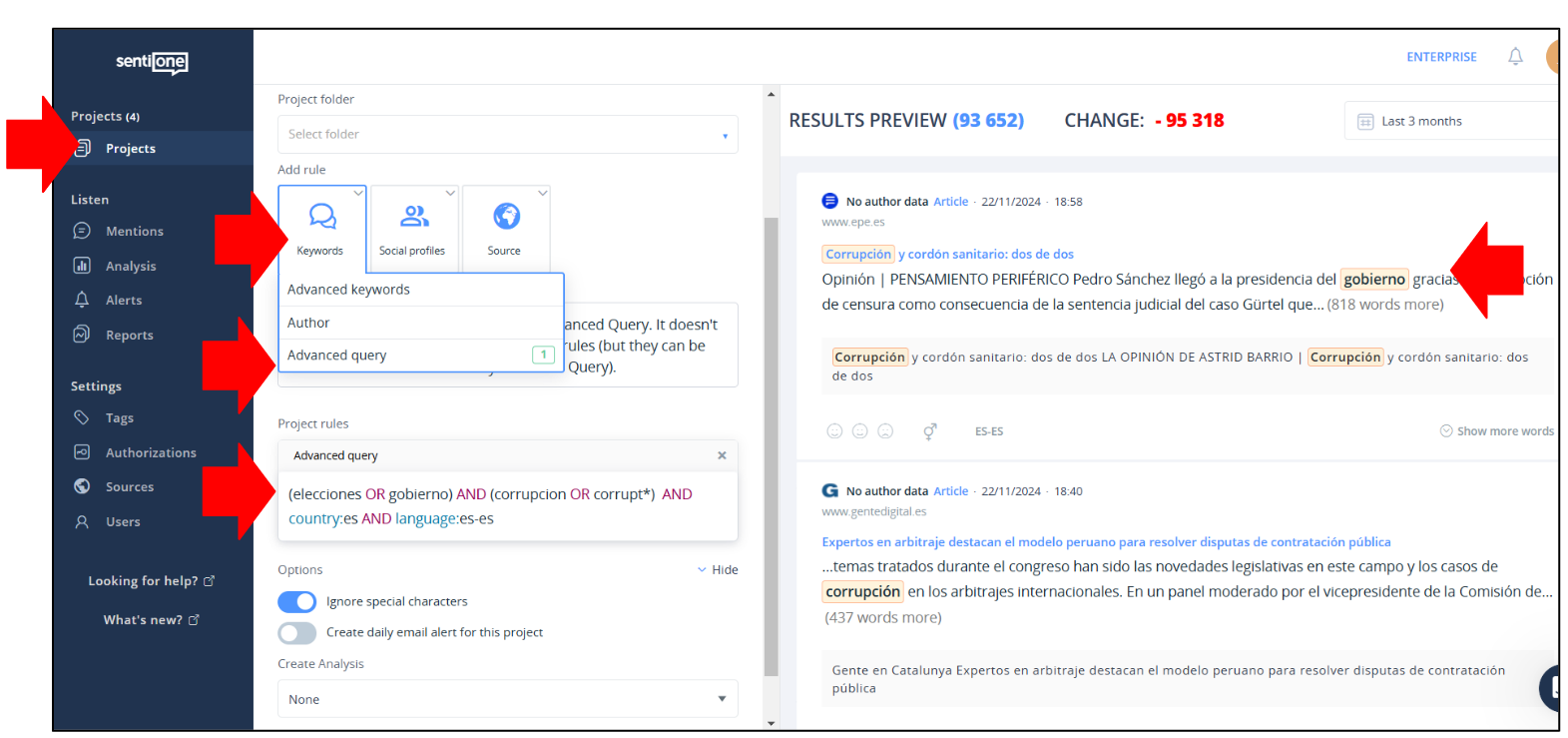Viewport: 1568px width, 738px height.
Task: Click the calendar icon in date selector
Action: [1365, 122]
